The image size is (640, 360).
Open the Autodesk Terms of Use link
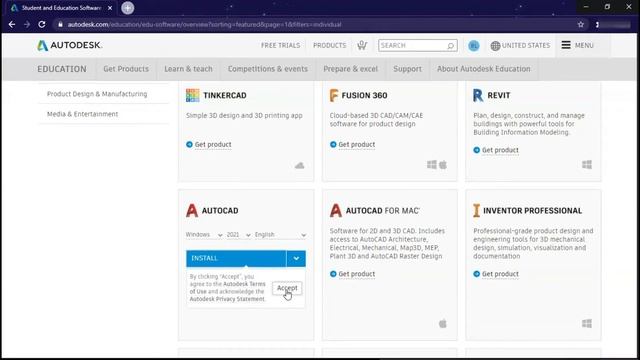[244, 284]
